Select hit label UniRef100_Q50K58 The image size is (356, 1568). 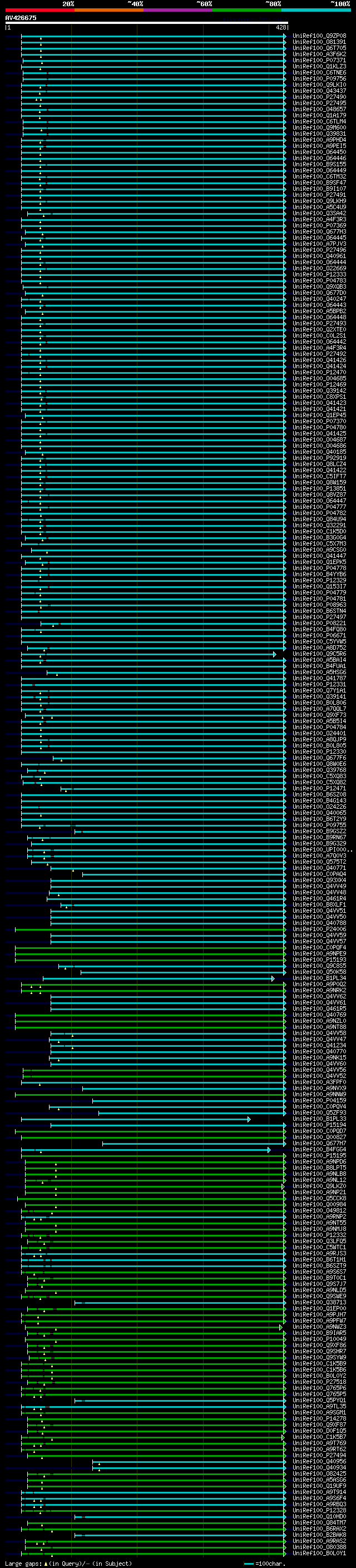tap(319, 972)
